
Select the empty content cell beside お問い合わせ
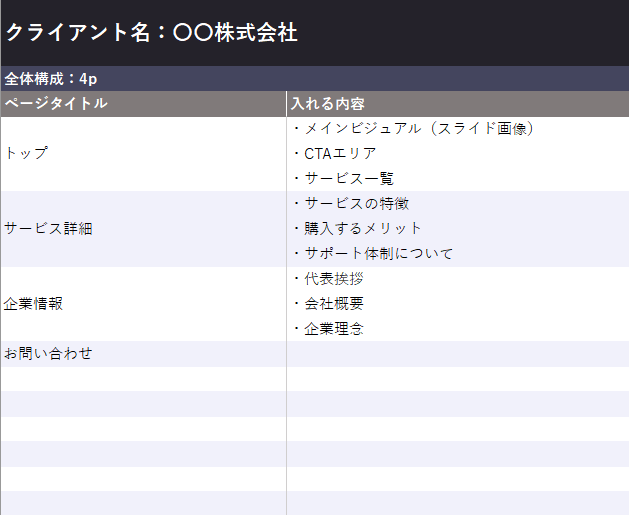pyautogui.click(x=457, y=353)
